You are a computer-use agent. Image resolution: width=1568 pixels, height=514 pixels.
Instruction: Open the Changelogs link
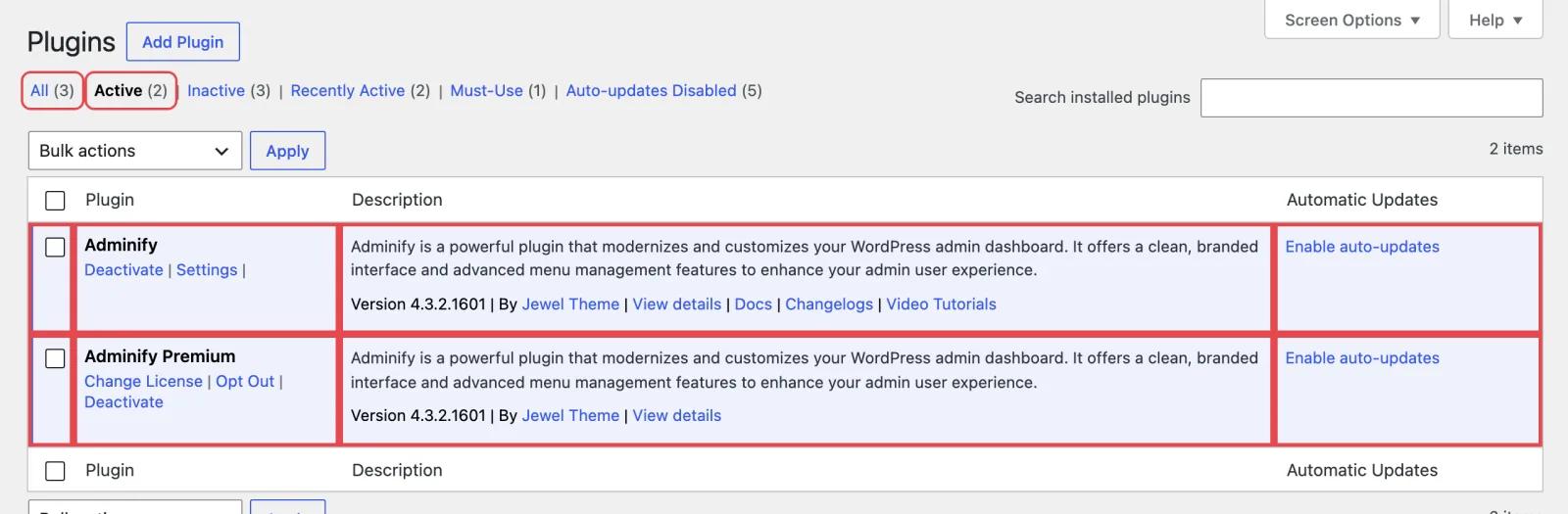[x=829, y=304]
